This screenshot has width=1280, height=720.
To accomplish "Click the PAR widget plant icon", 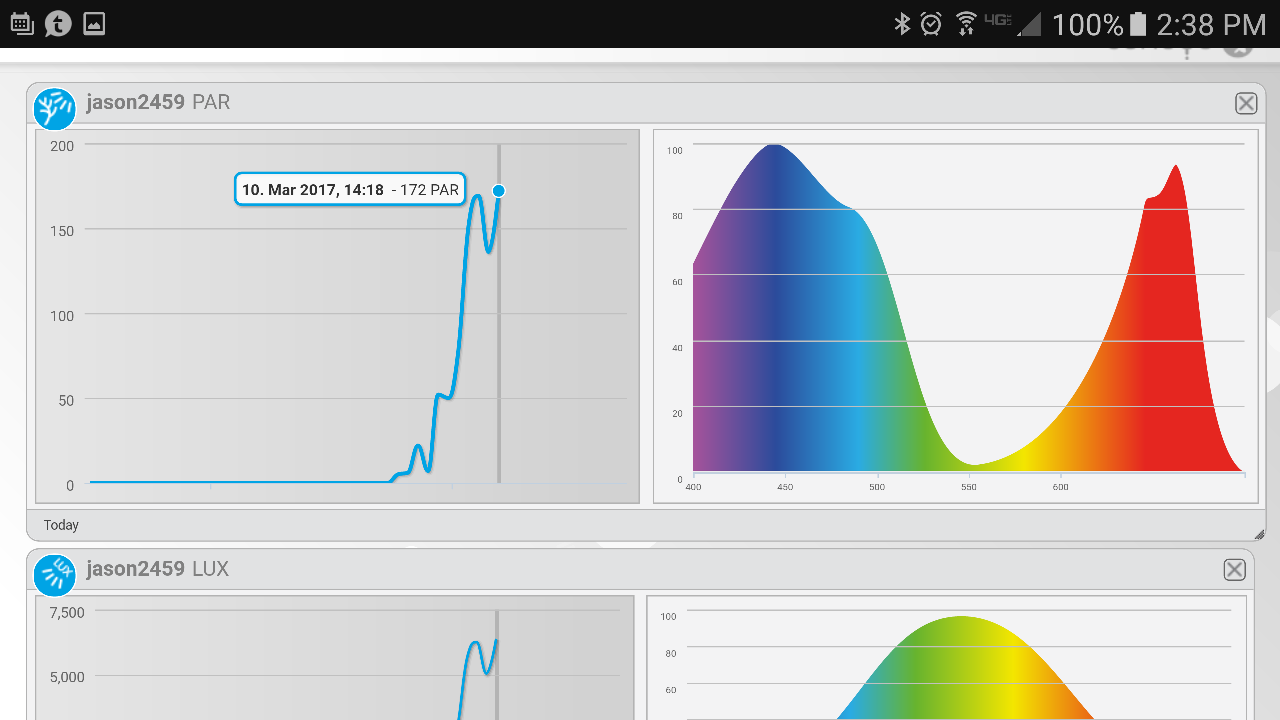I will point(55,108).
